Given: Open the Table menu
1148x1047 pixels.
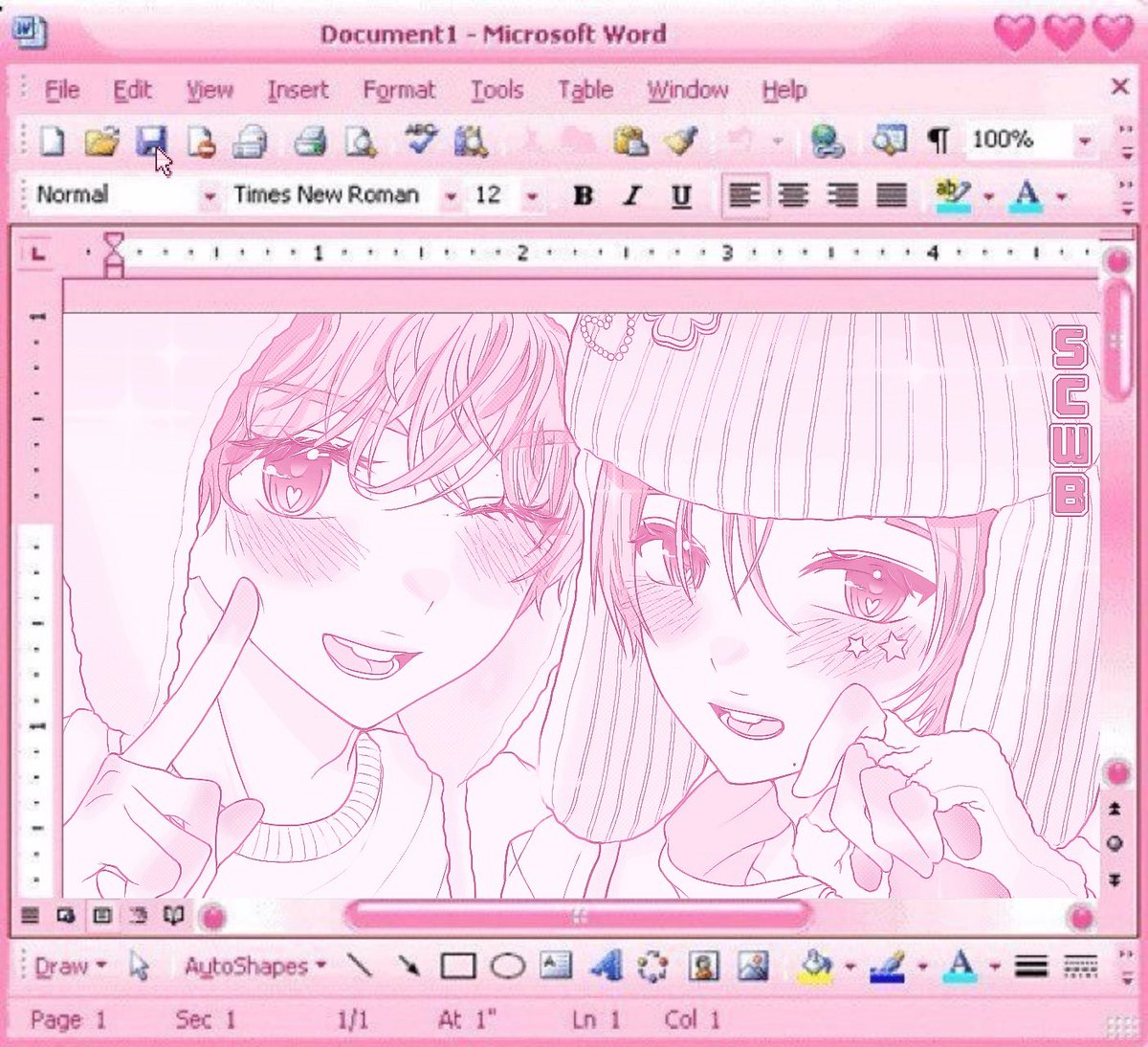Looking at the screenshot, I should point(585,91).
